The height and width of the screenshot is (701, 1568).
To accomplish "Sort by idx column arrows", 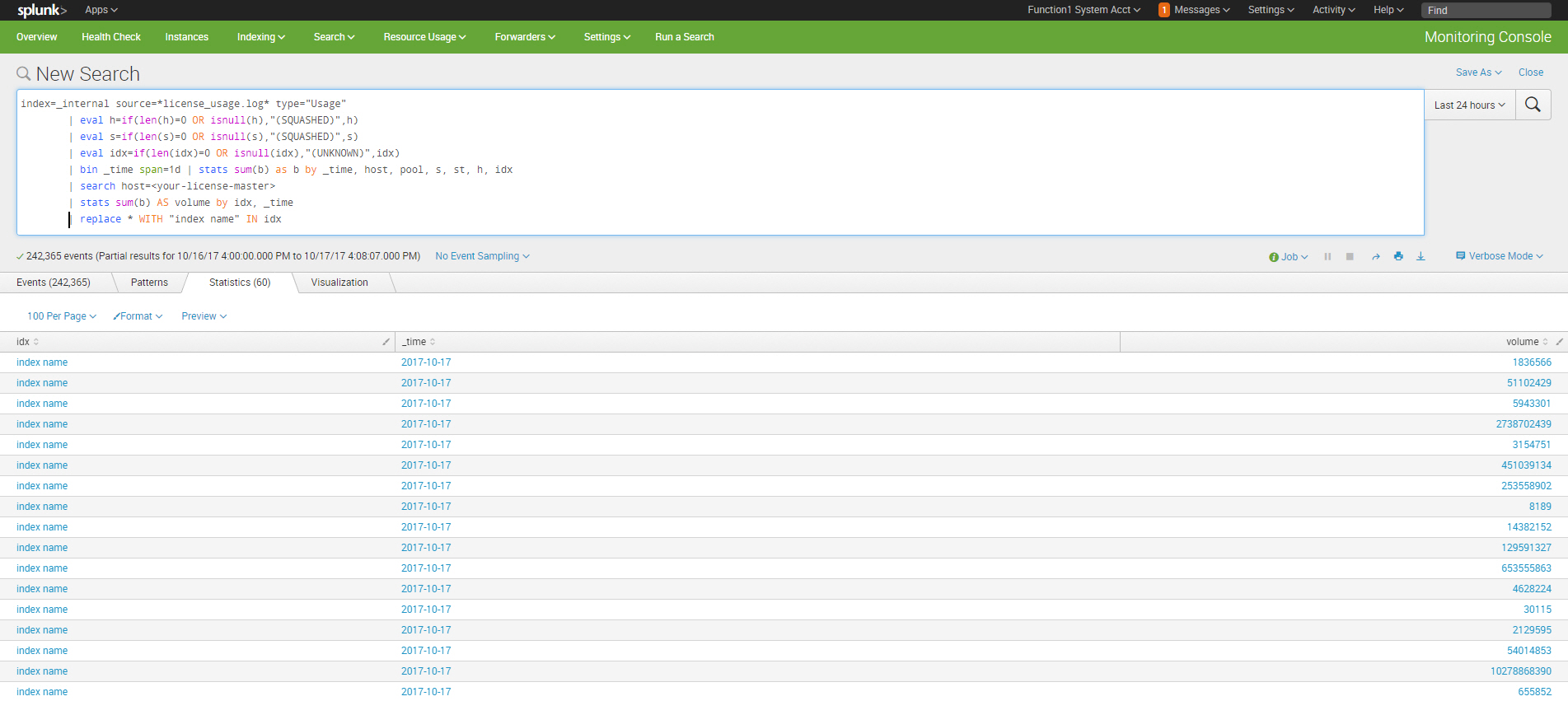I will click(x=36, y=342).
